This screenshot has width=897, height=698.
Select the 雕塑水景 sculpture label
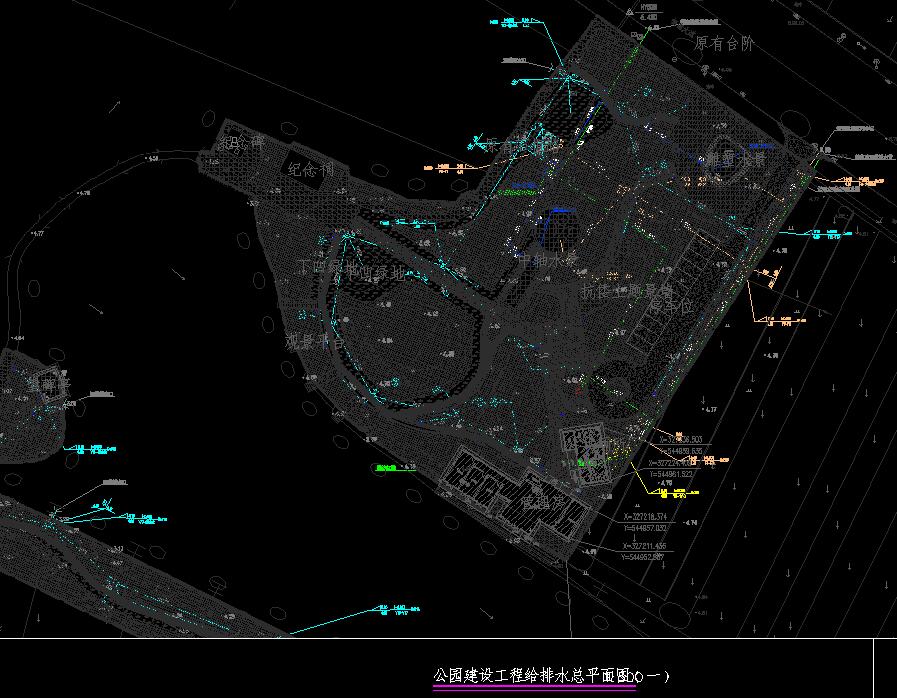coord(736,159)
